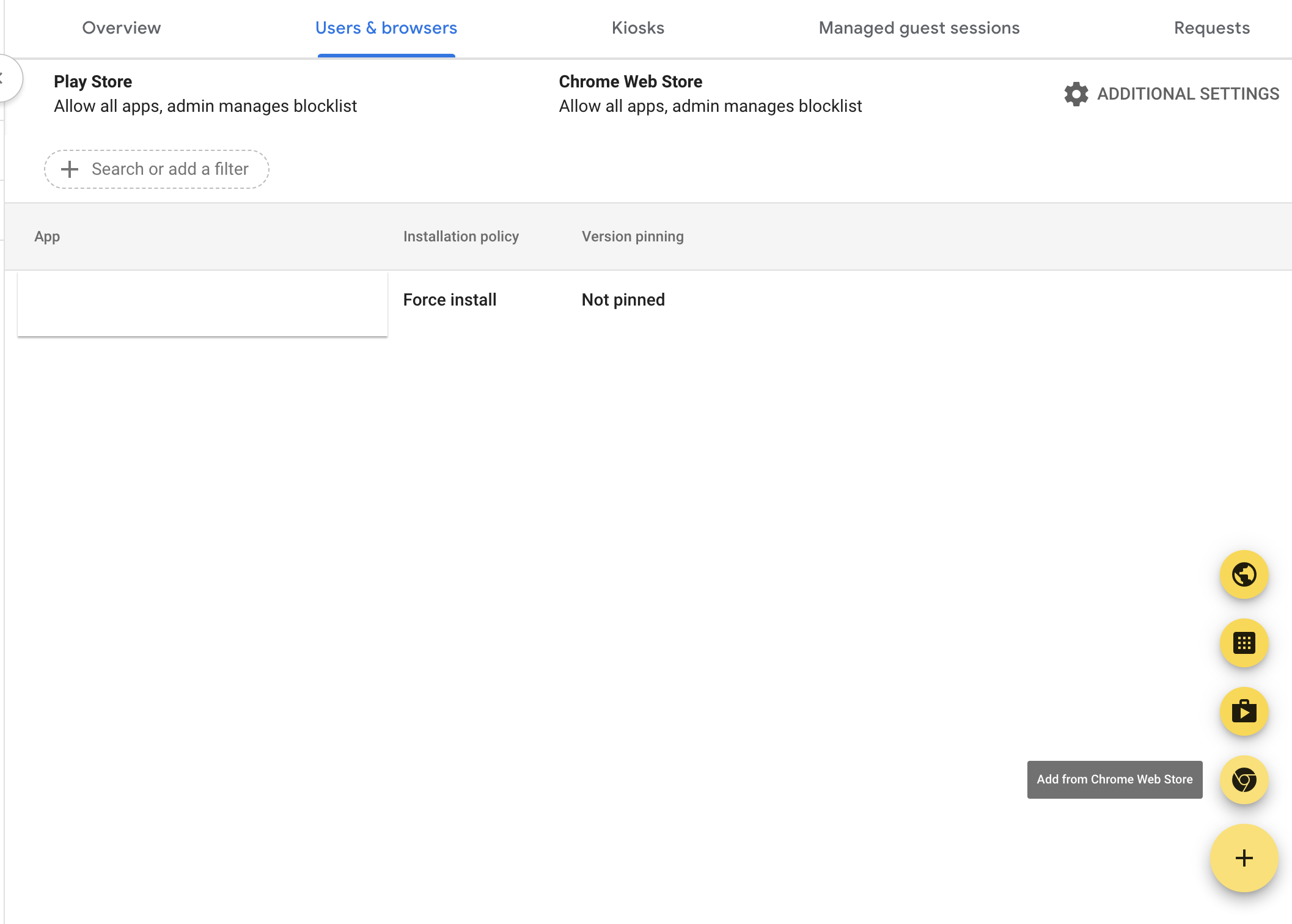Viewport: 1292px width, 924px height.
Task: Click the add new item plus icon
Action: [1244, 858]
